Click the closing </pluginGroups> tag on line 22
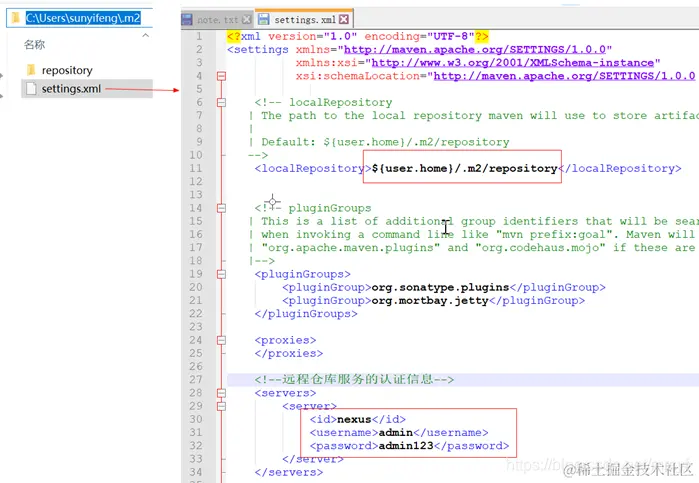699x483 pixels. (x=306, y=314)
